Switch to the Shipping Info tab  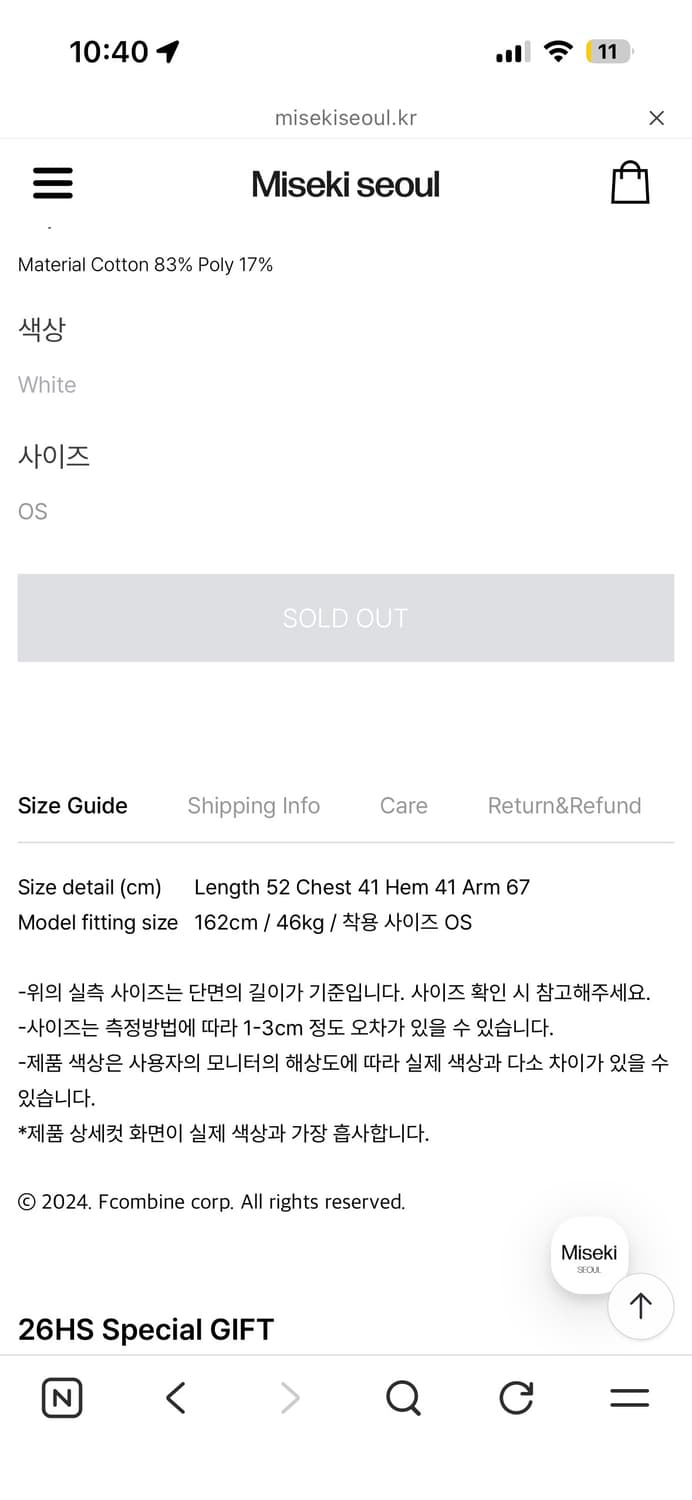click(253, 805)
